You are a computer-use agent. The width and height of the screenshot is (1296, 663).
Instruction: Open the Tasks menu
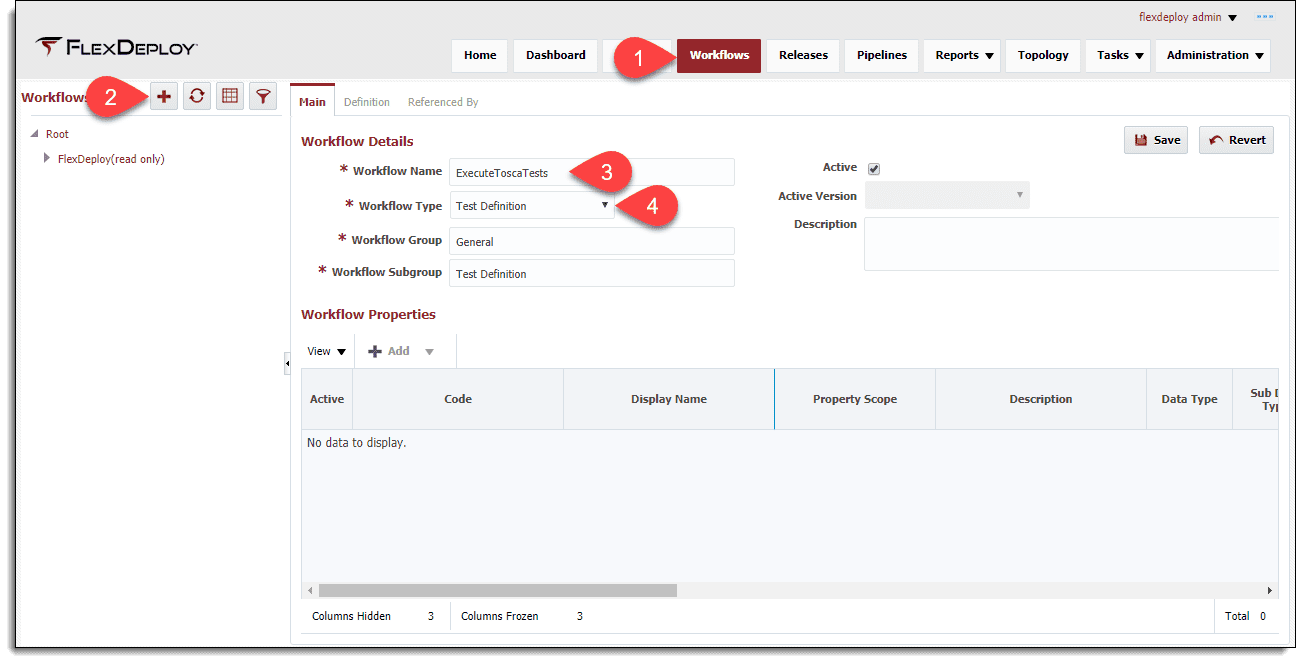click(x=1119, y=56)
